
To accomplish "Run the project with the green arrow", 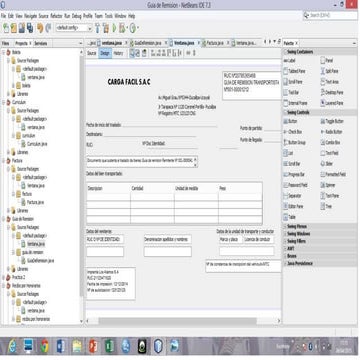I will coord(114,28).
